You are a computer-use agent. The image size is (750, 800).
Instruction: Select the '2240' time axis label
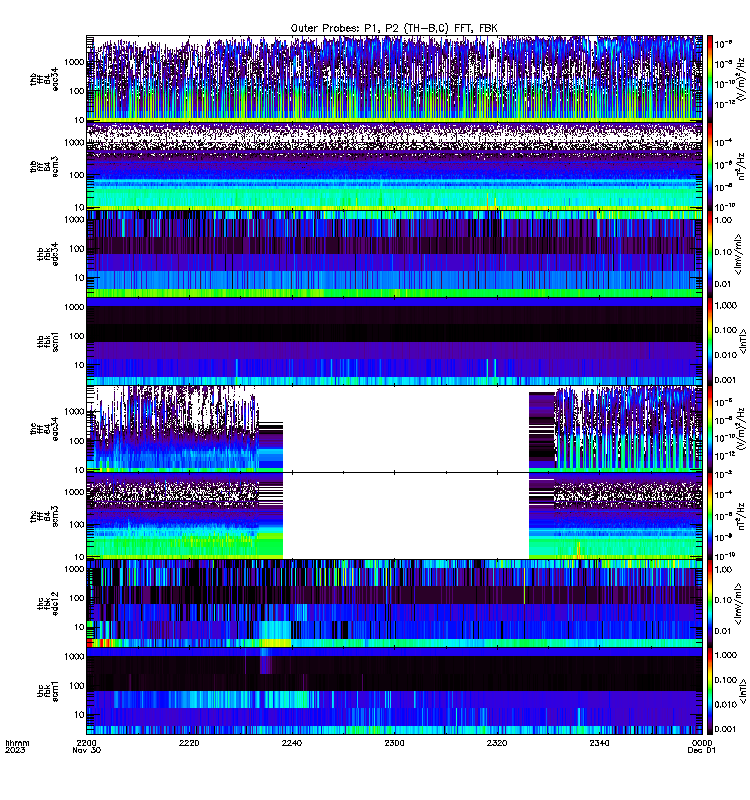coord(292,743)
